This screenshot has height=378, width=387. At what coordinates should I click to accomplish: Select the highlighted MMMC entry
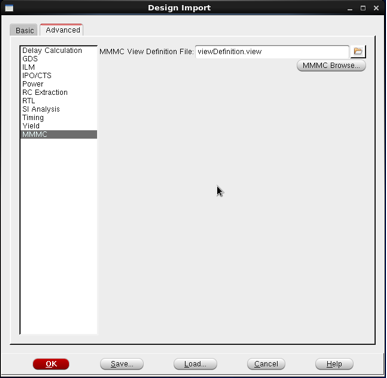(x=59, y=134)
